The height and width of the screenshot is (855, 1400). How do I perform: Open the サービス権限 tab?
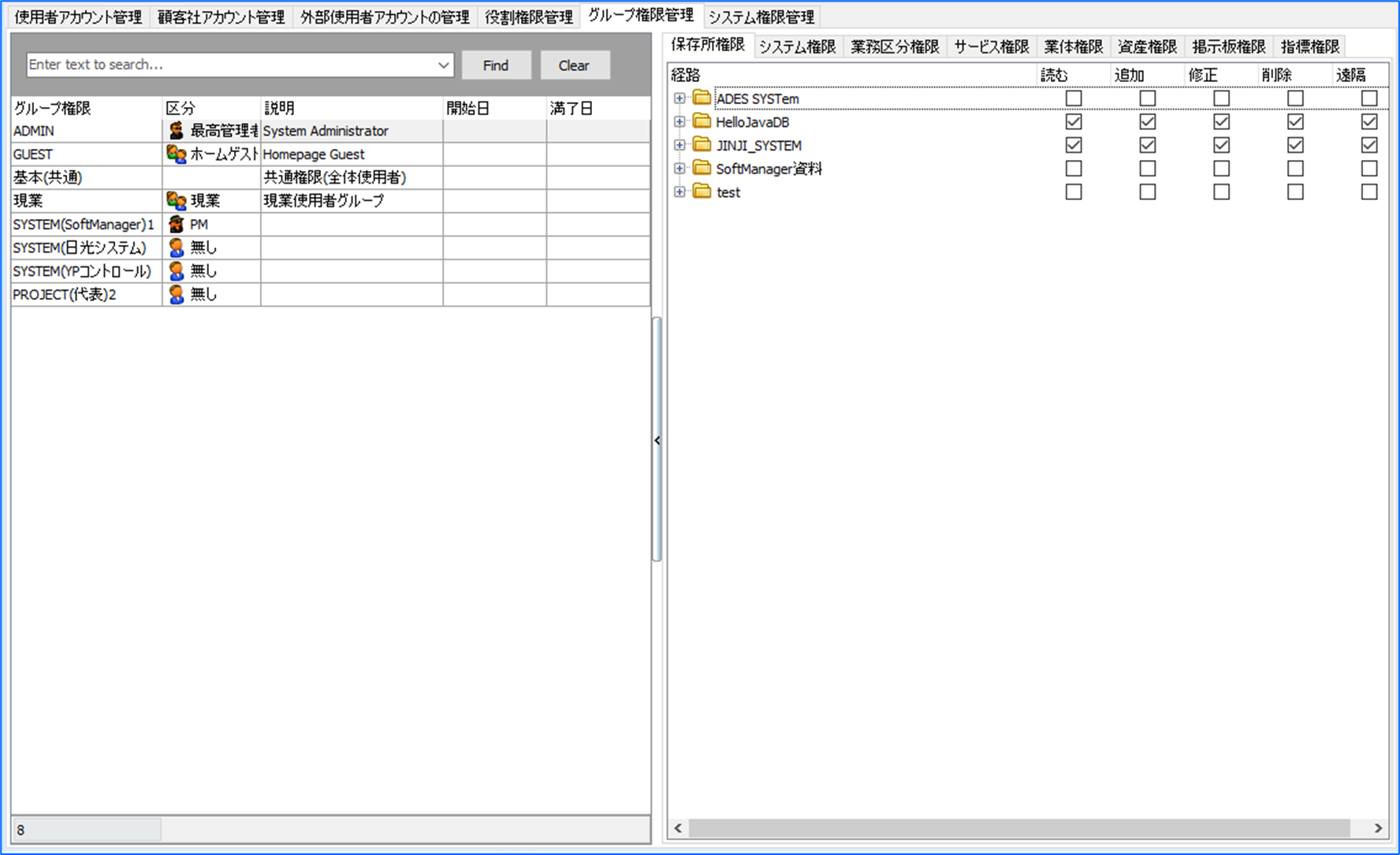pyautogui.click(x=991, y=47)
